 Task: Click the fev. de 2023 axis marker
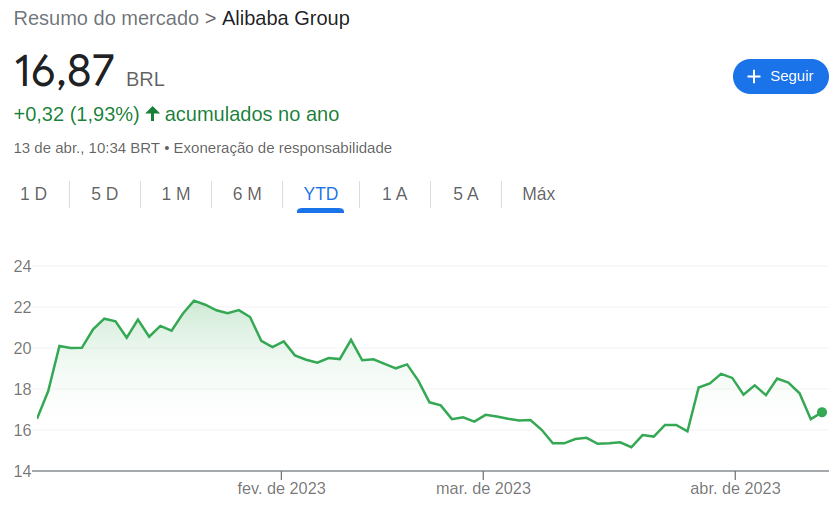(281, 488)
